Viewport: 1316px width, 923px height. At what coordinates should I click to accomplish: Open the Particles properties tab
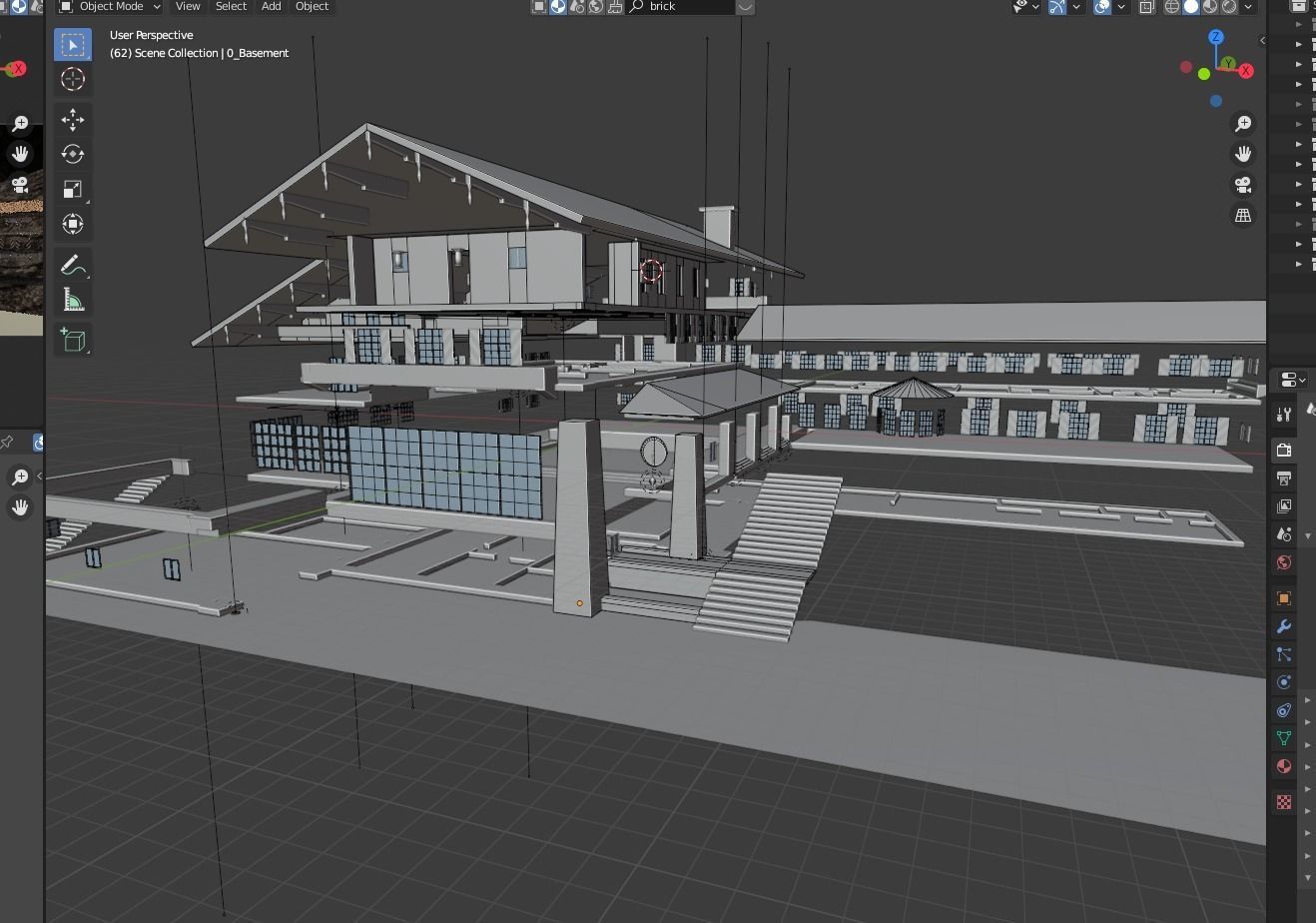tap(1284, 654)
